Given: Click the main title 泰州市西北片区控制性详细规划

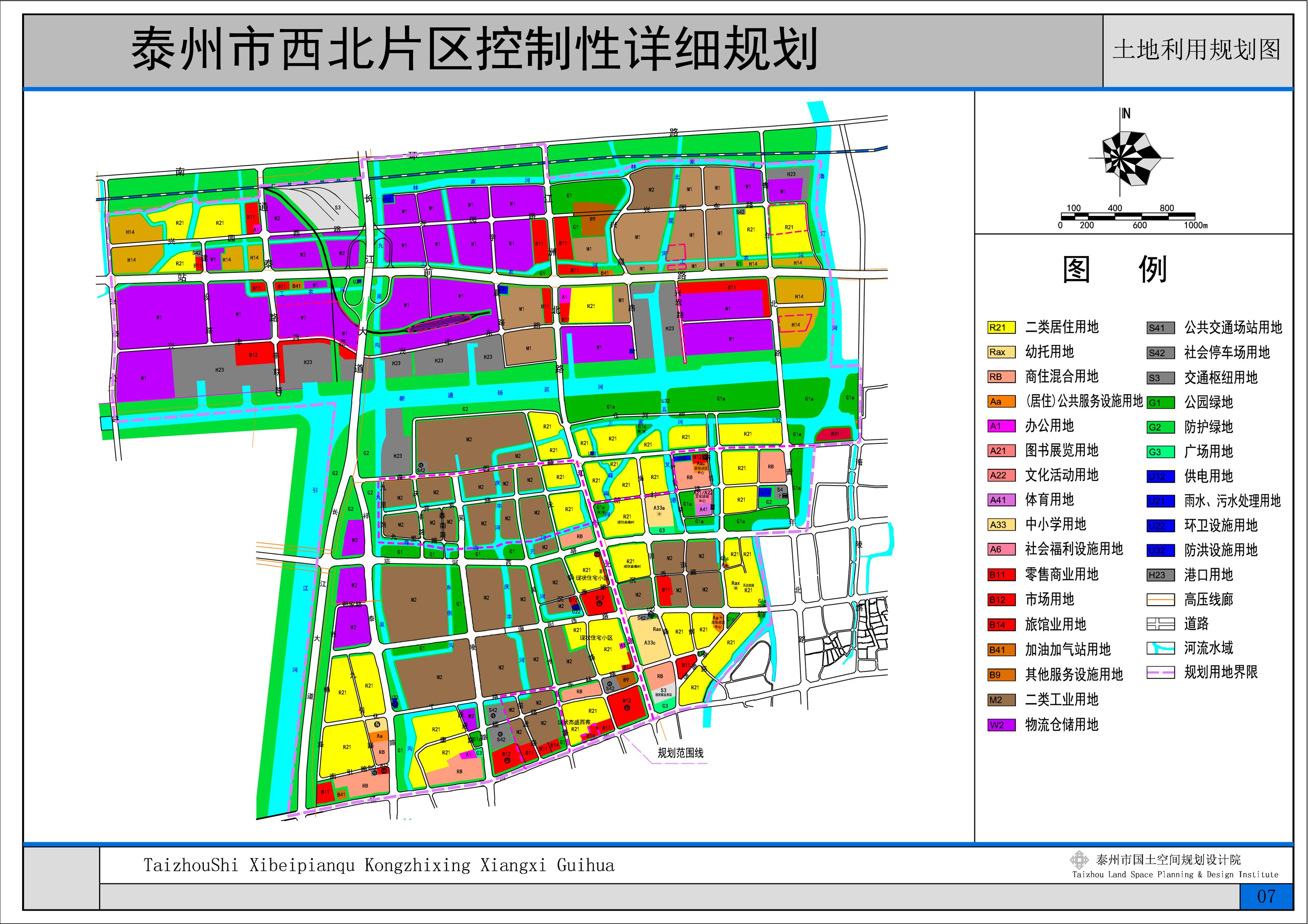Looking at the screenshot, I should point(475,50).
